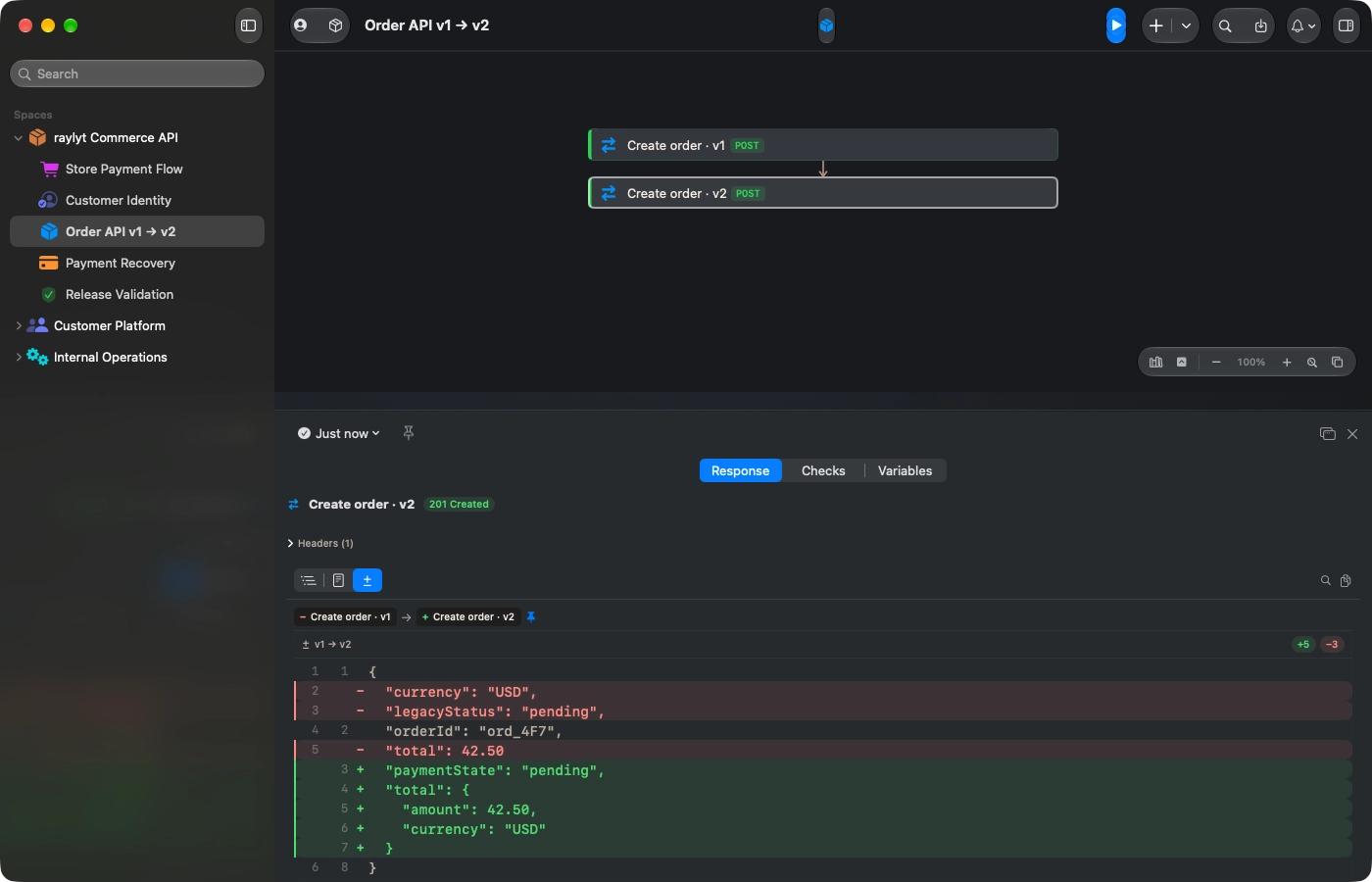
Task: Toggle the right inspector panel icon
Action: click(1347, 25)
